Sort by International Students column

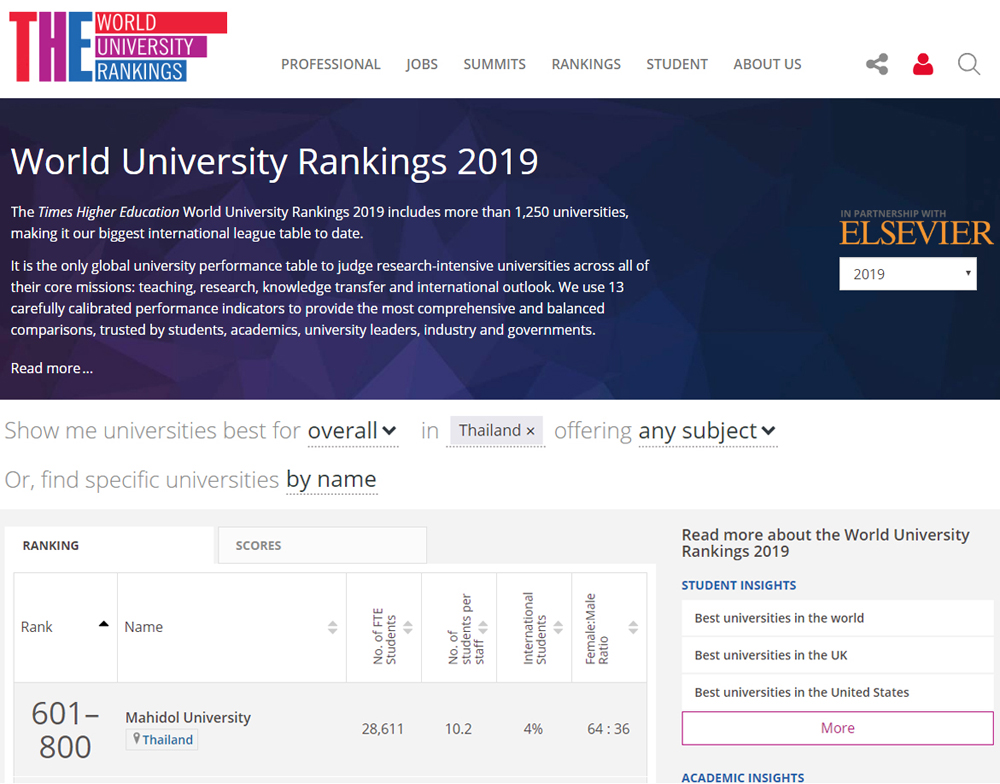(x=558, y=627)
